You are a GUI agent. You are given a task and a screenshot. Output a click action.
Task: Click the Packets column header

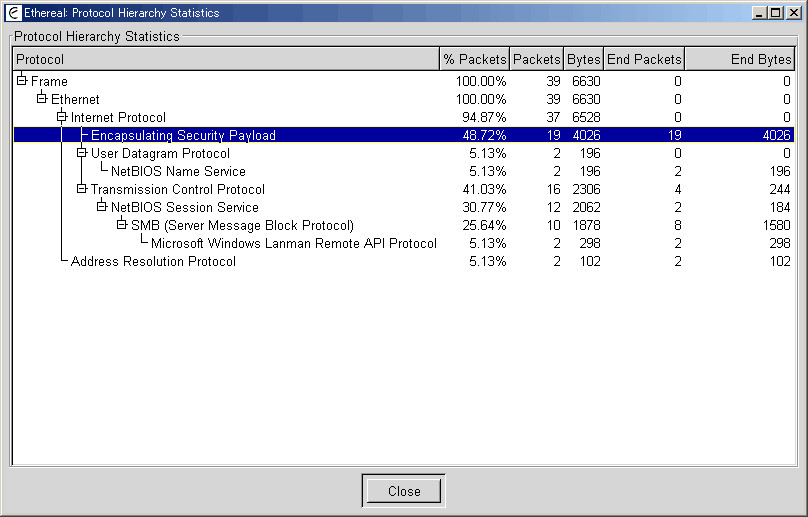536,59
